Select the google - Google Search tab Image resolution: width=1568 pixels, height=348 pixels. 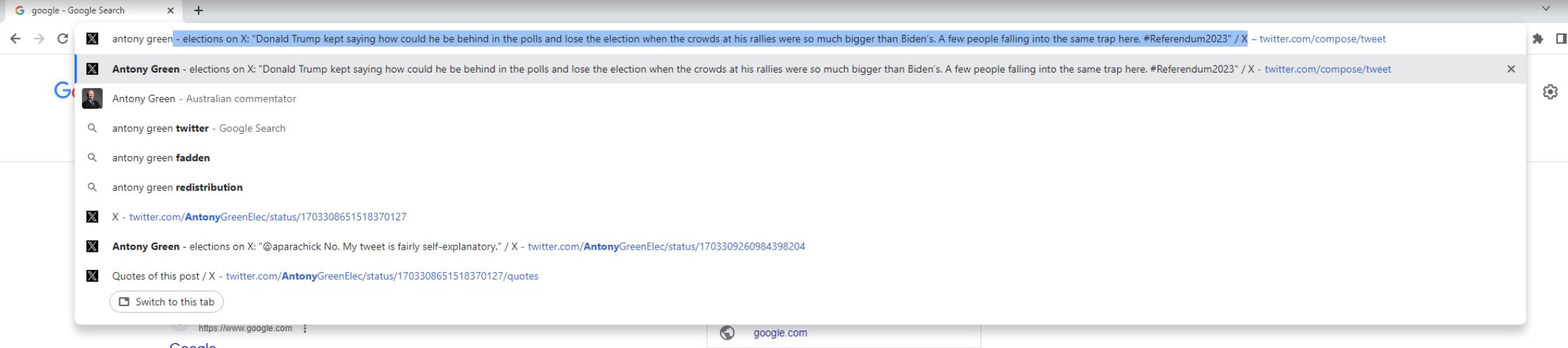pos(84,10)
